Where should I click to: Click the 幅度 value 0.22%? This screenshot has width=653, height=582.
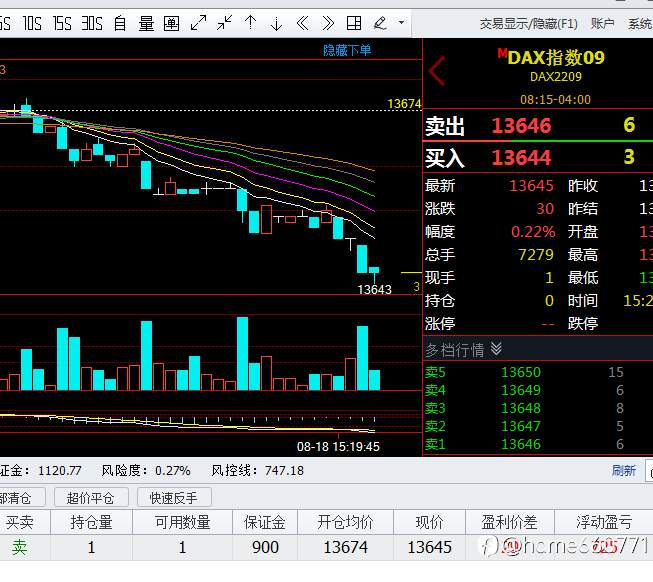(533, 231)
